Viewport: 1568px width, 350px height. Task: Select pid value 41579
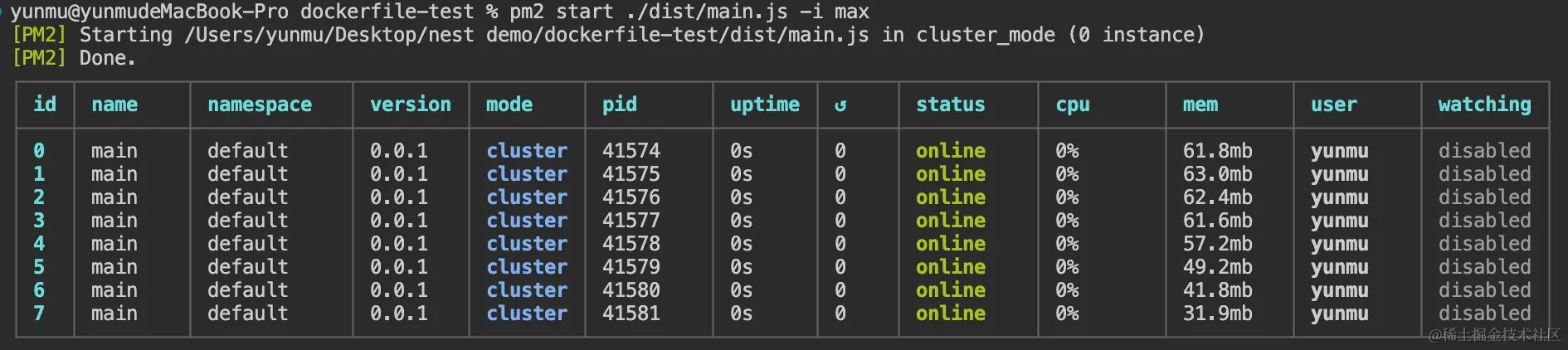pos(631,267)
